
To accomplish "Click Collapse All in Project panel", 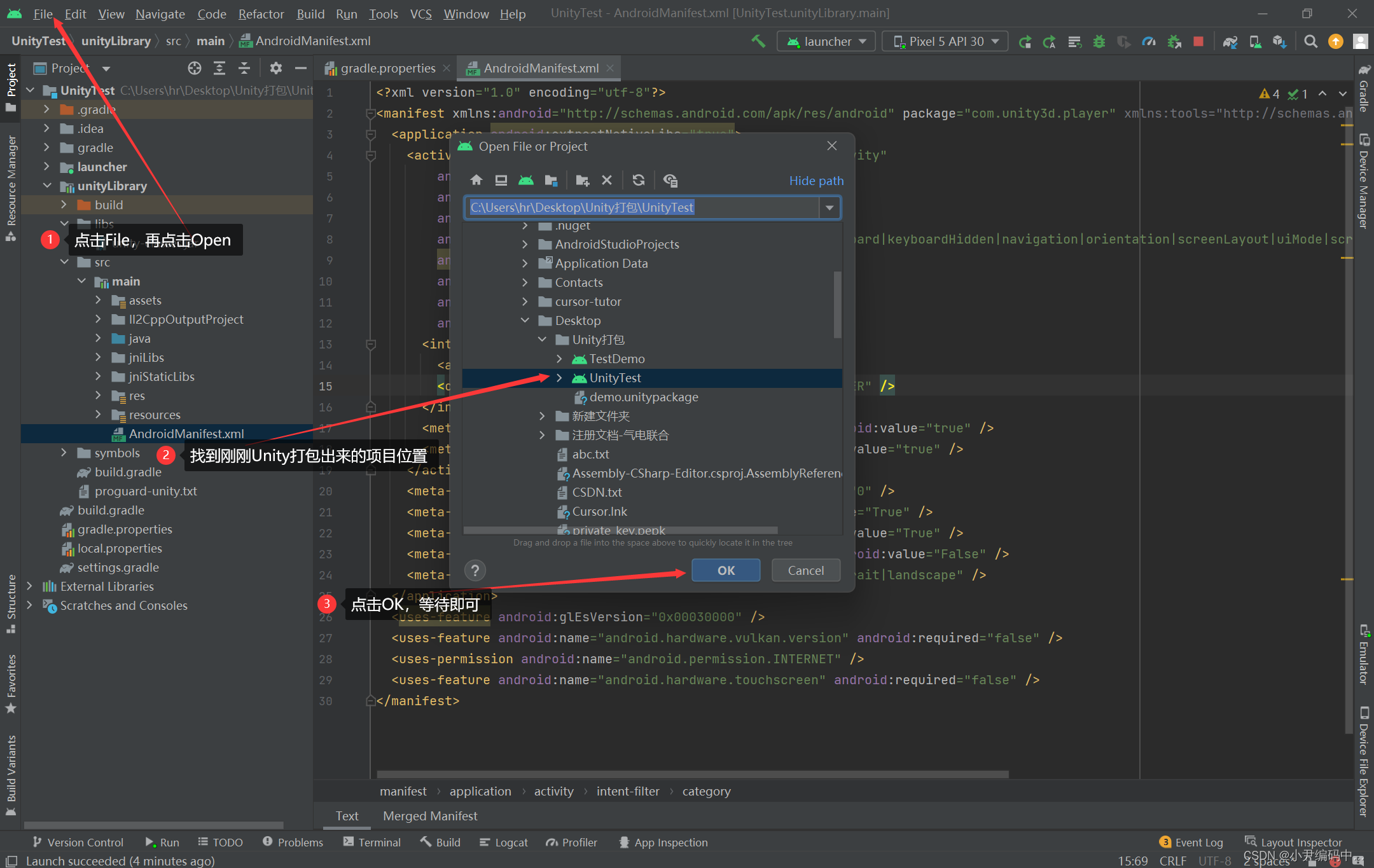I will pos(244,68).
